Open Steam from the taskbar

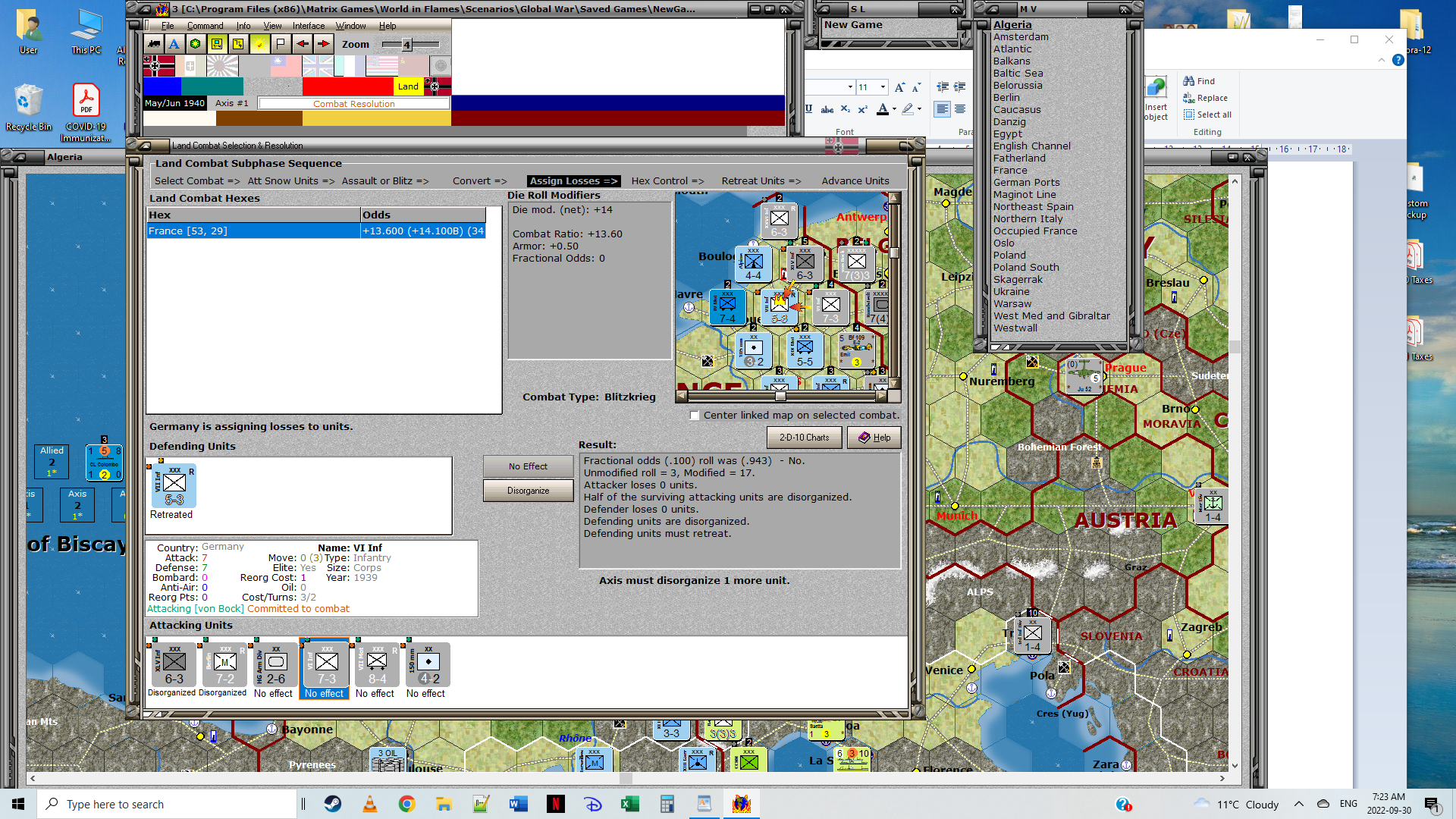pyautogui.click(x=333, y=804)
